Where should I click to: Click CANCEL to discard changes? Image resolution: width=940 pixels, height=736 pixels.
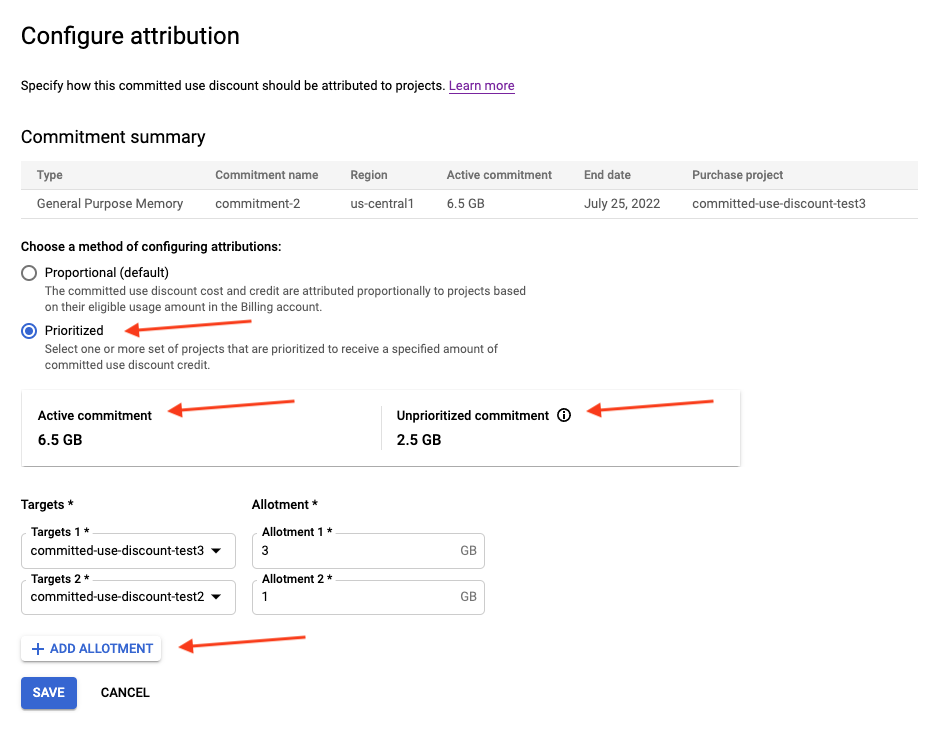coord(124,692)
